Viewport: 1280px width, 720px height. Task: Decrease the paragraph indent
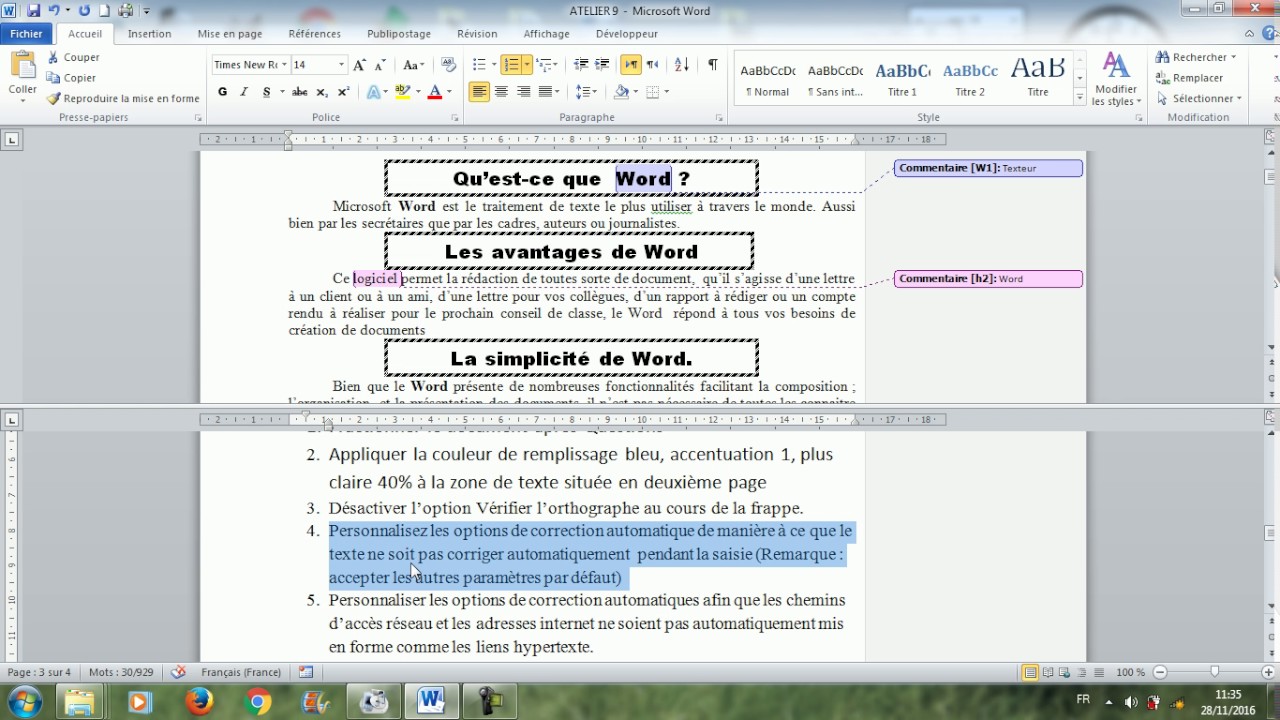(x=581, y=65)
